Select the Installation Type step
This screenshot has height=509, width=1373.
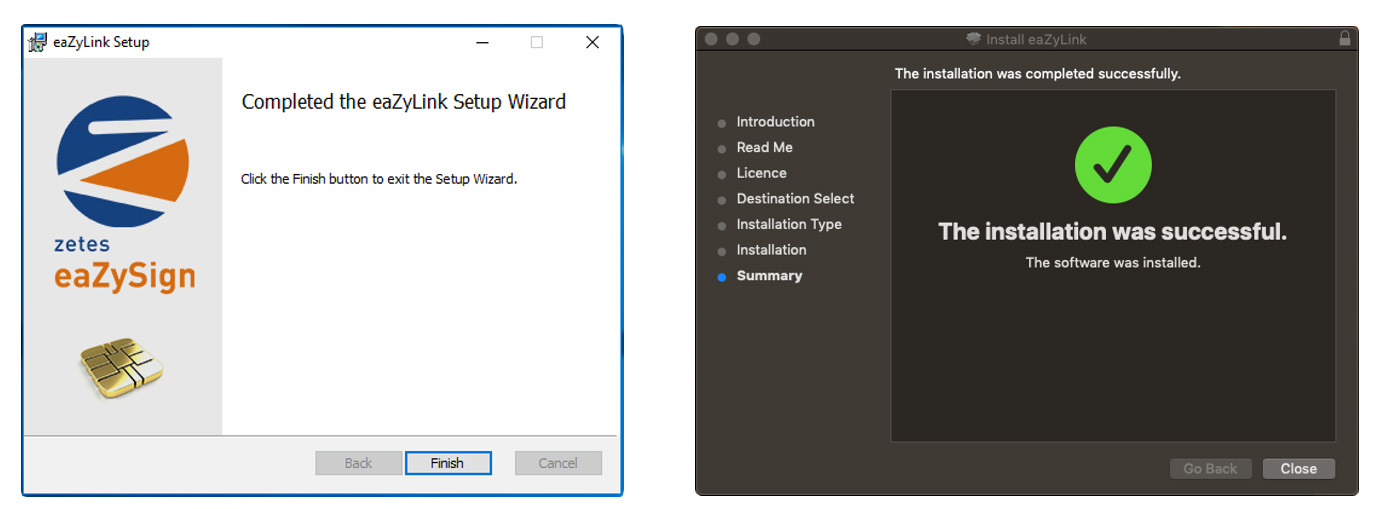click(789, 224)
